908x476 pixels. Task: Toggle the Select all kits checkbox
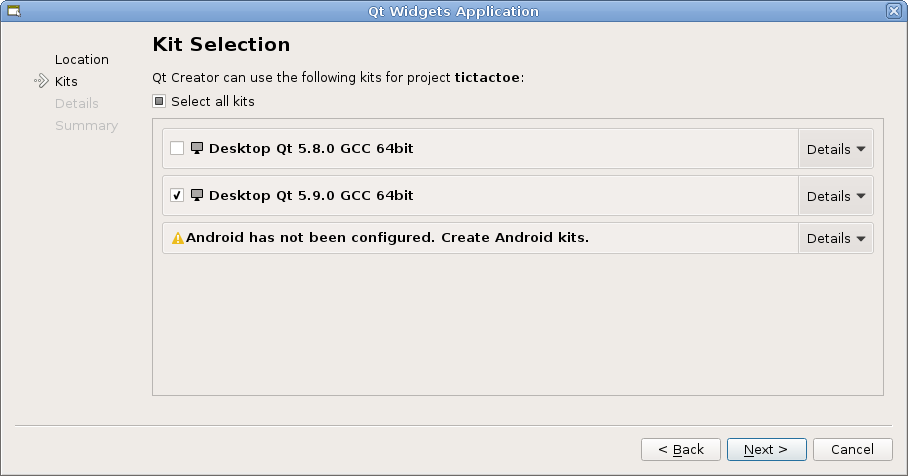159,101
